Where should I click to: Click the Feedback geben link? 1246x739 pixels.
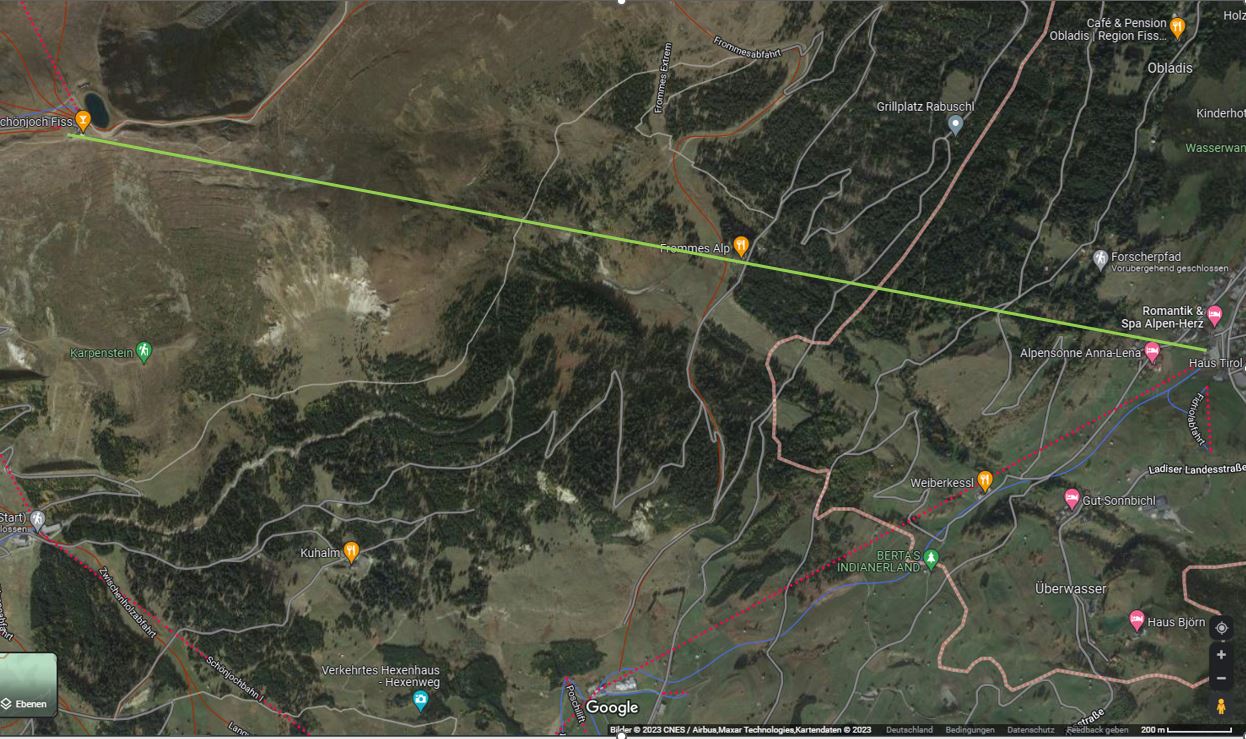1097,730
